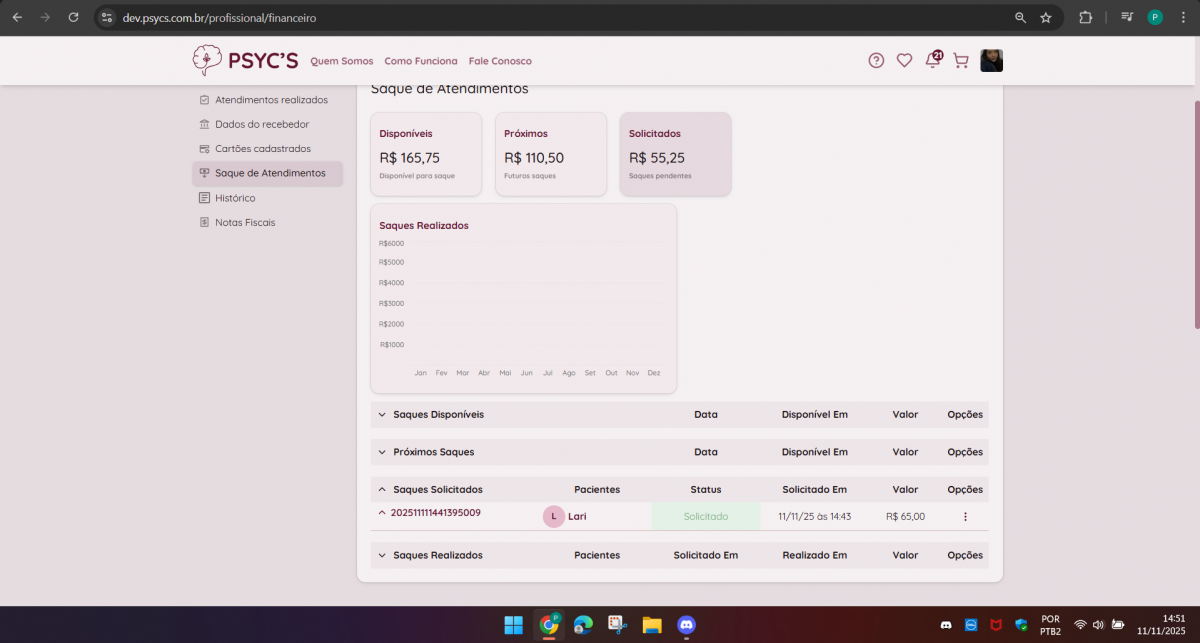The width and height of the screenshot is (1200, 643).
Task: Open Histórico in the sidebar
Action: pos(235,198)
